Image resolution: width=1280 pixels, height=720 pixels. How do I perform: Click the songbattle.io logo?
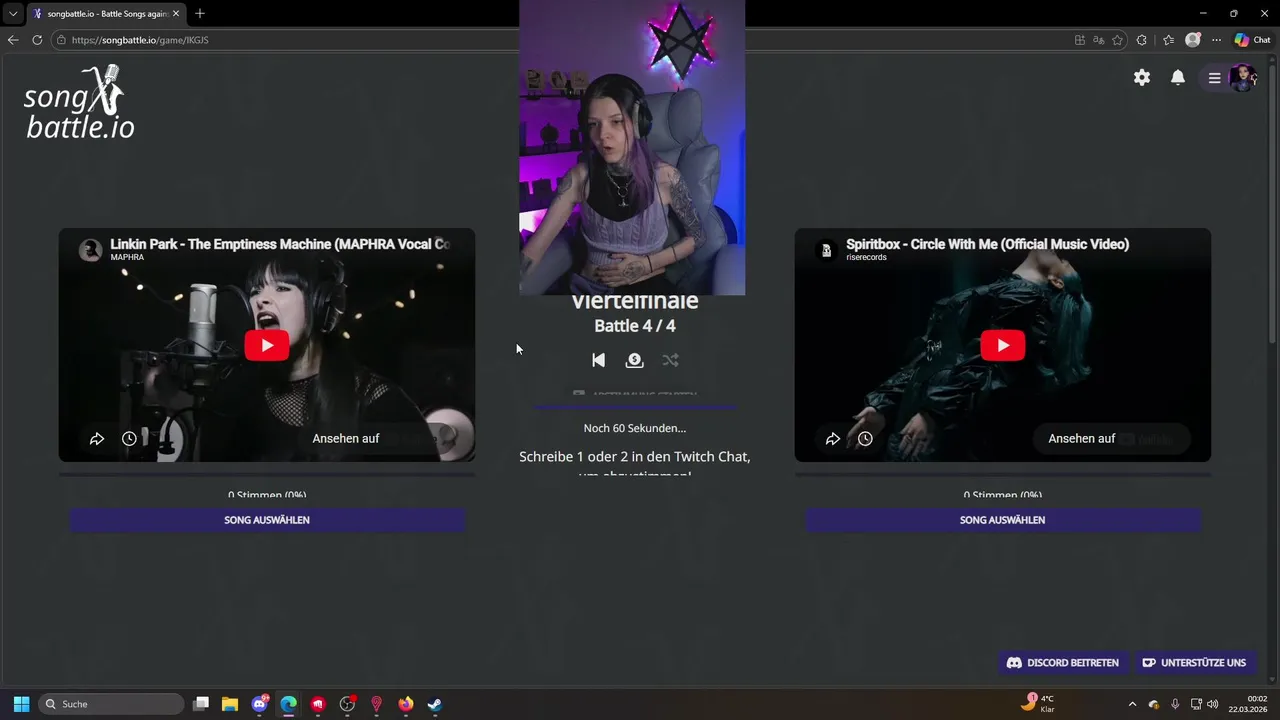coord(79,102)
